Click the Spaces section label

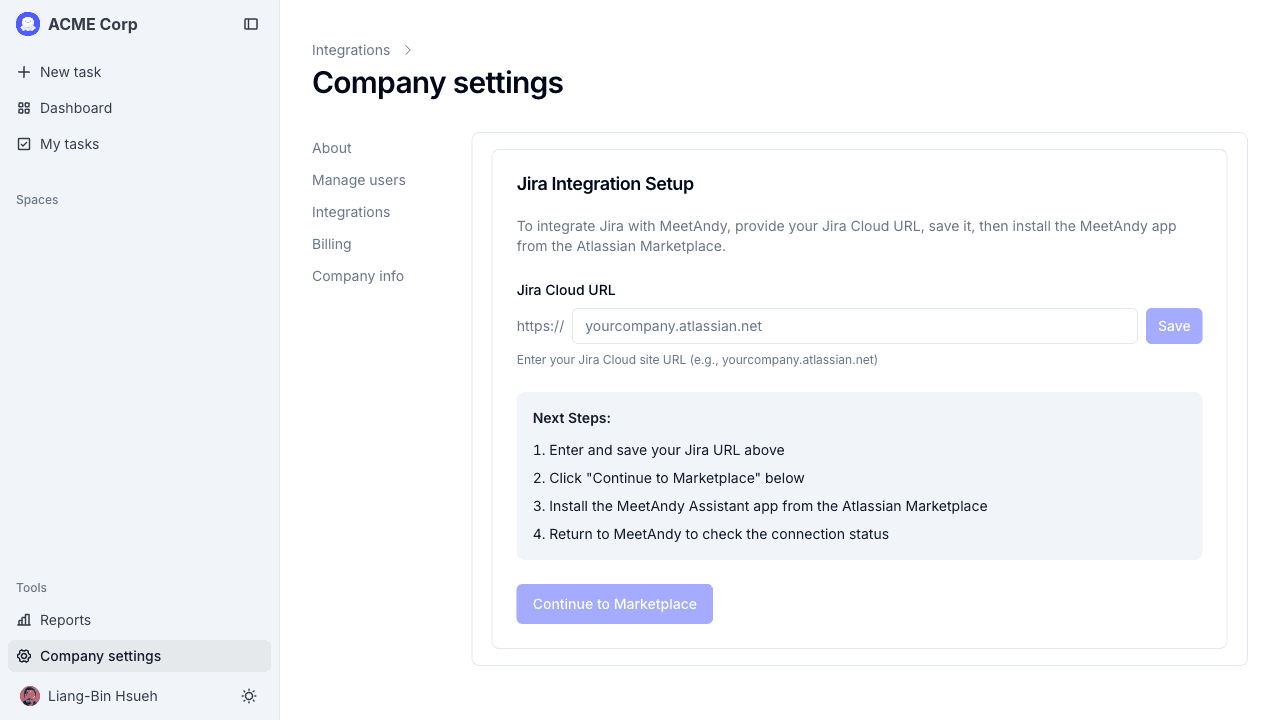coord(37,200)
